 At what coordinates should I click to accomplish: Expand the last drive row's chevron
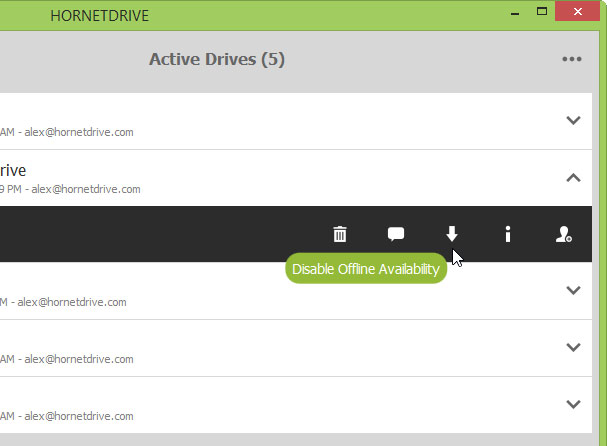[573, 404]
